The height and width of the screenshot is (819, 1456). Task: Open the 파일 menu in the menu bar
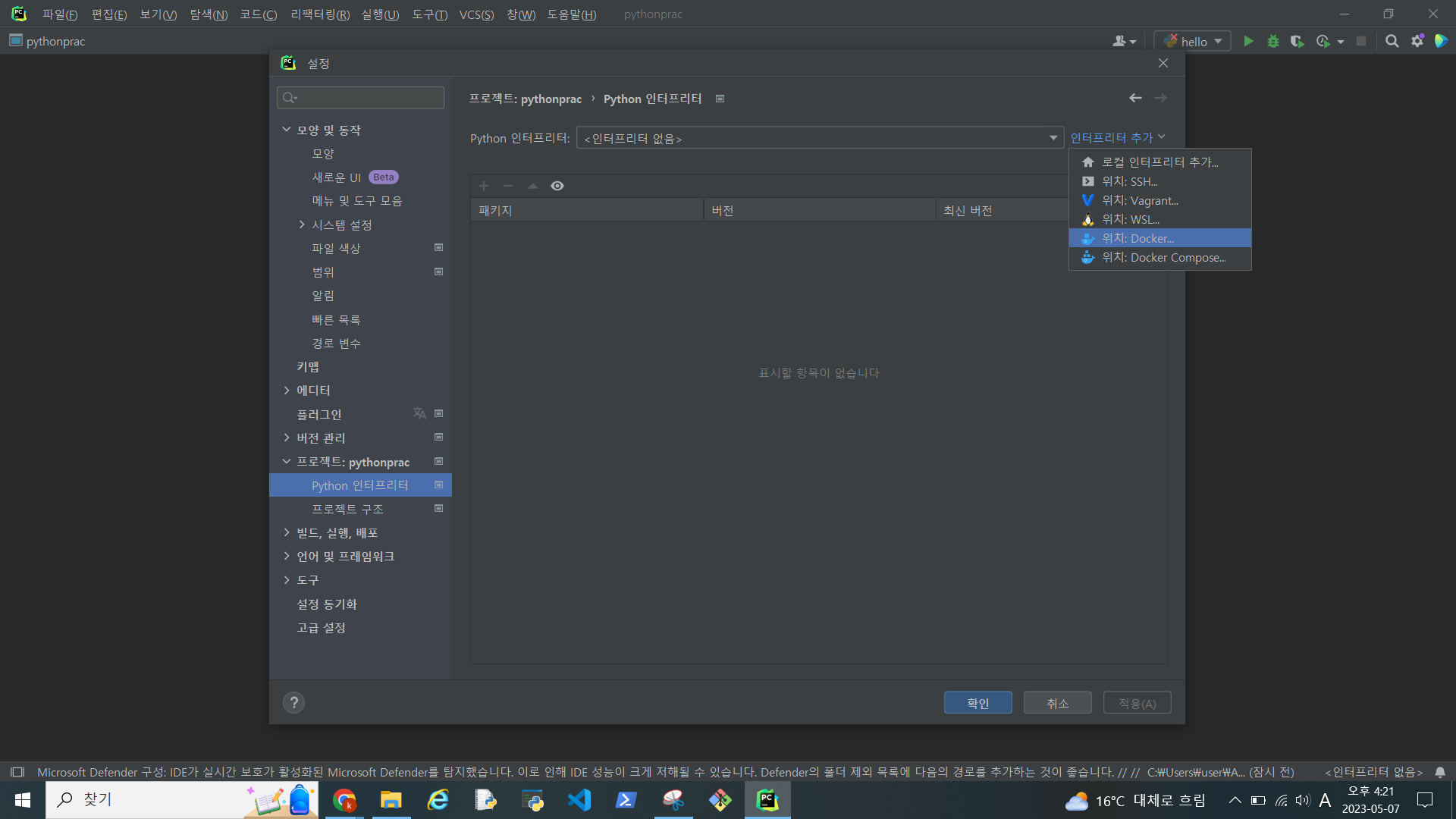click(x=60, y=14)
